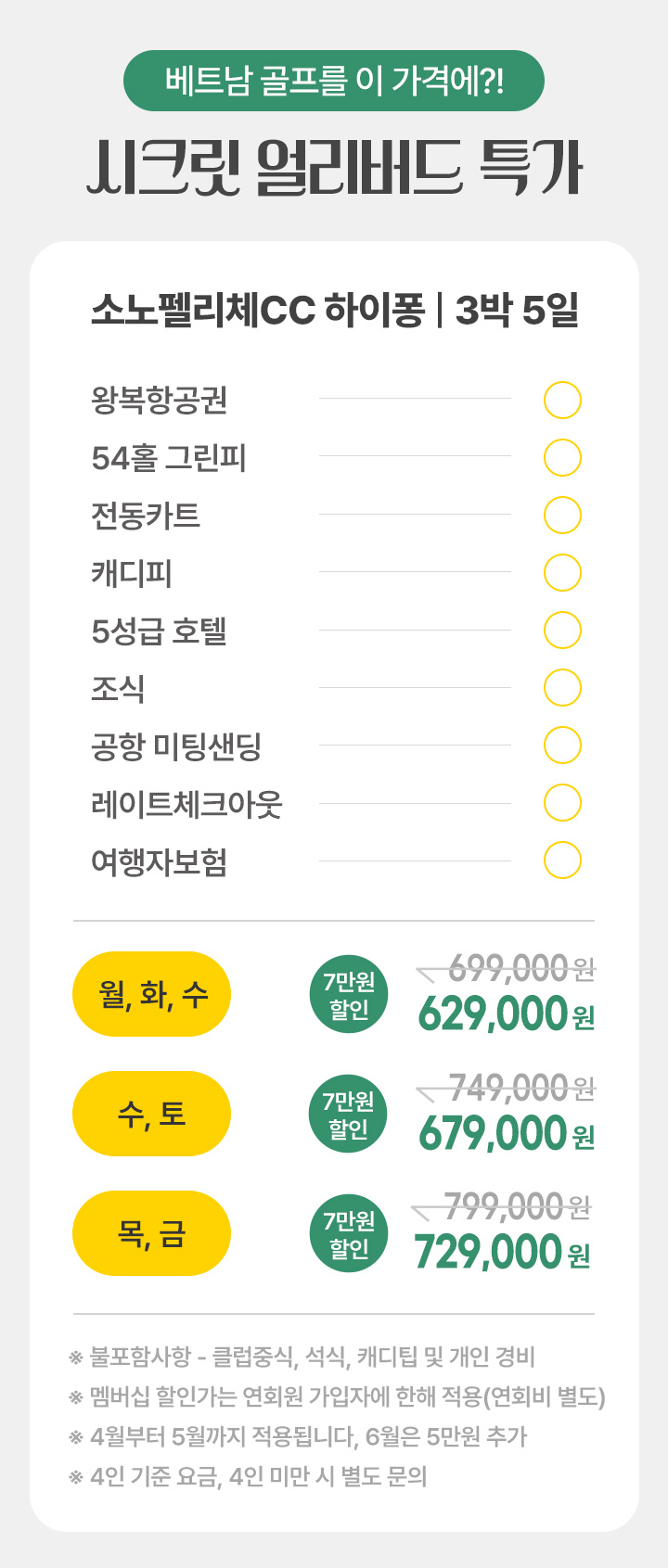Click the circle next to 공항 미팅샌딩
Screen dimensions: 668x1568
point(562,746)
